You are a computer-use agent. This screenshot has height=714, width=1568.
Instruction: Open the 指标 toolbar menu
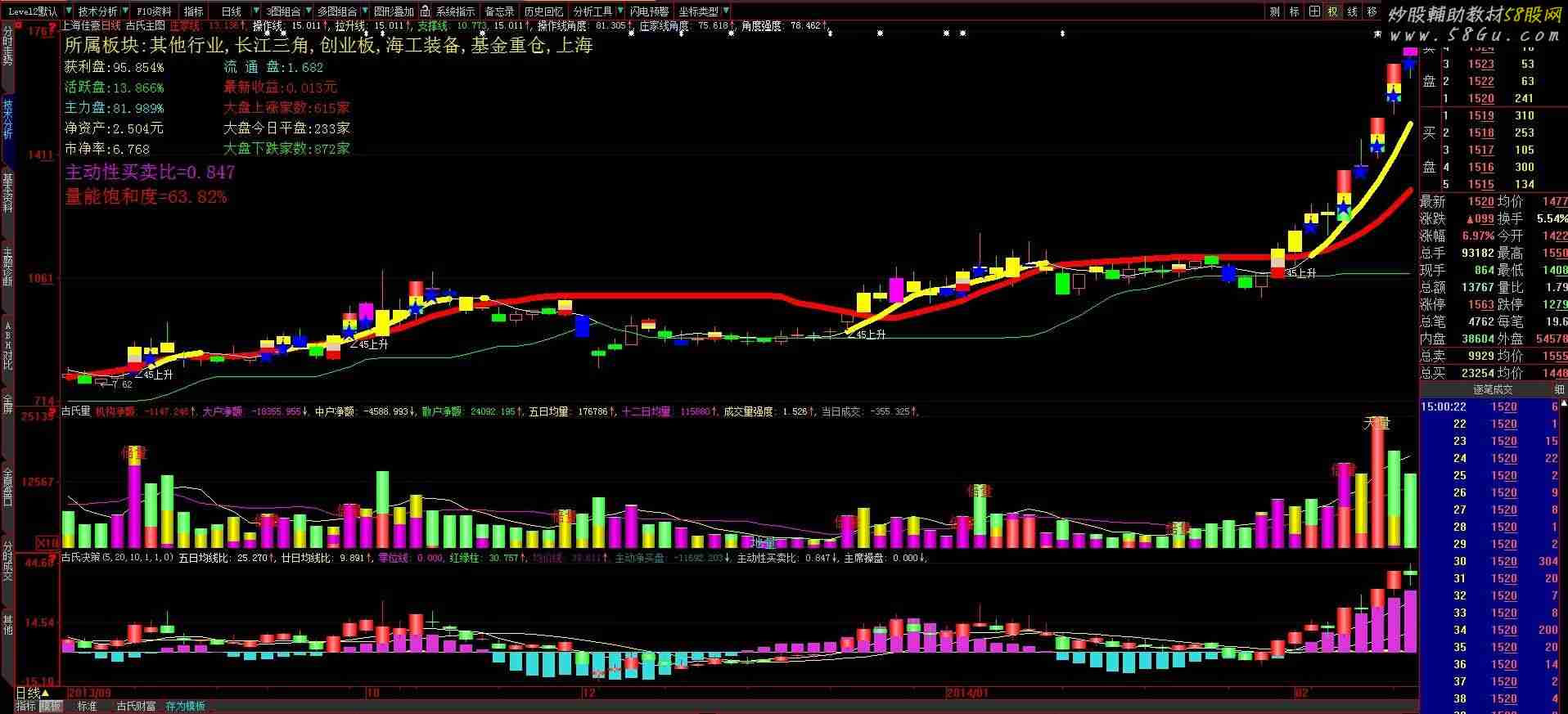pos(194,11)
